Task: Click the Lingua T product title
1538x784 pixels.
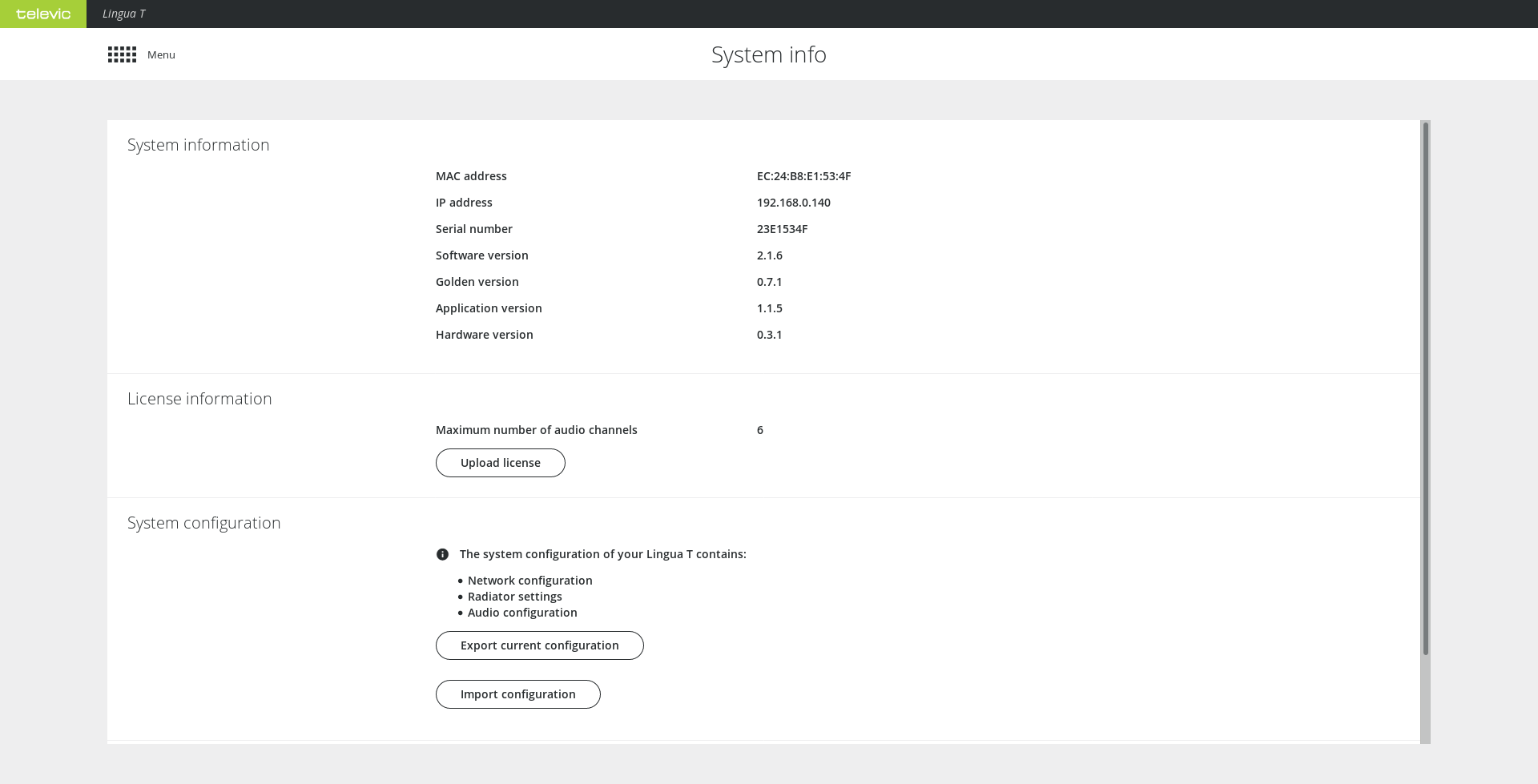Action: [x=123, y=14]
